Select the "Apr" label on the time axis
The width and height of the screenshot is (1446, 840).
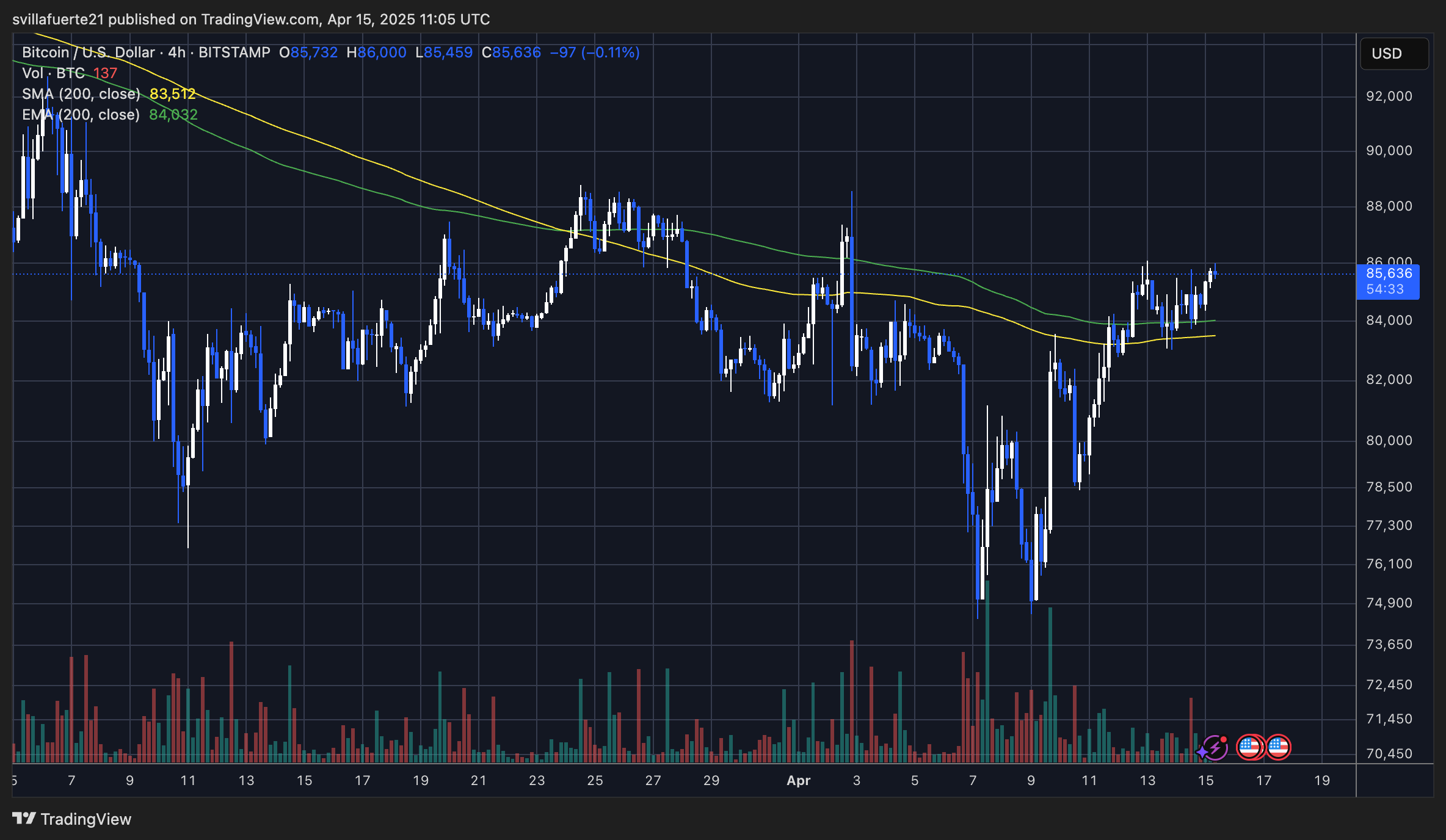(799, 781)
